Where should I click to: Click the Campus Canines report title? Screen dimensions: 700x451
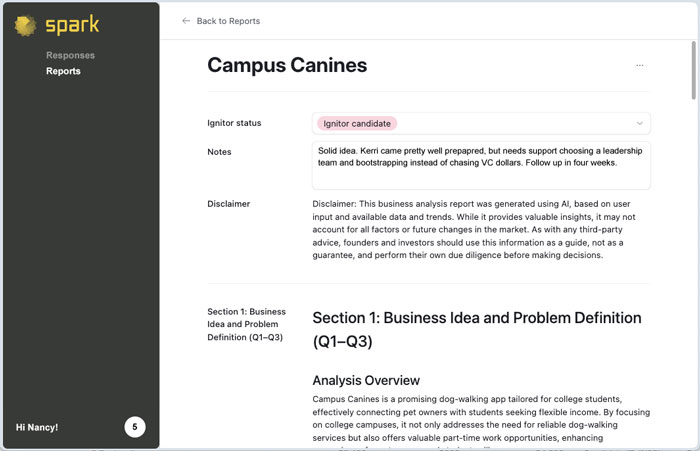click(287, 66)
